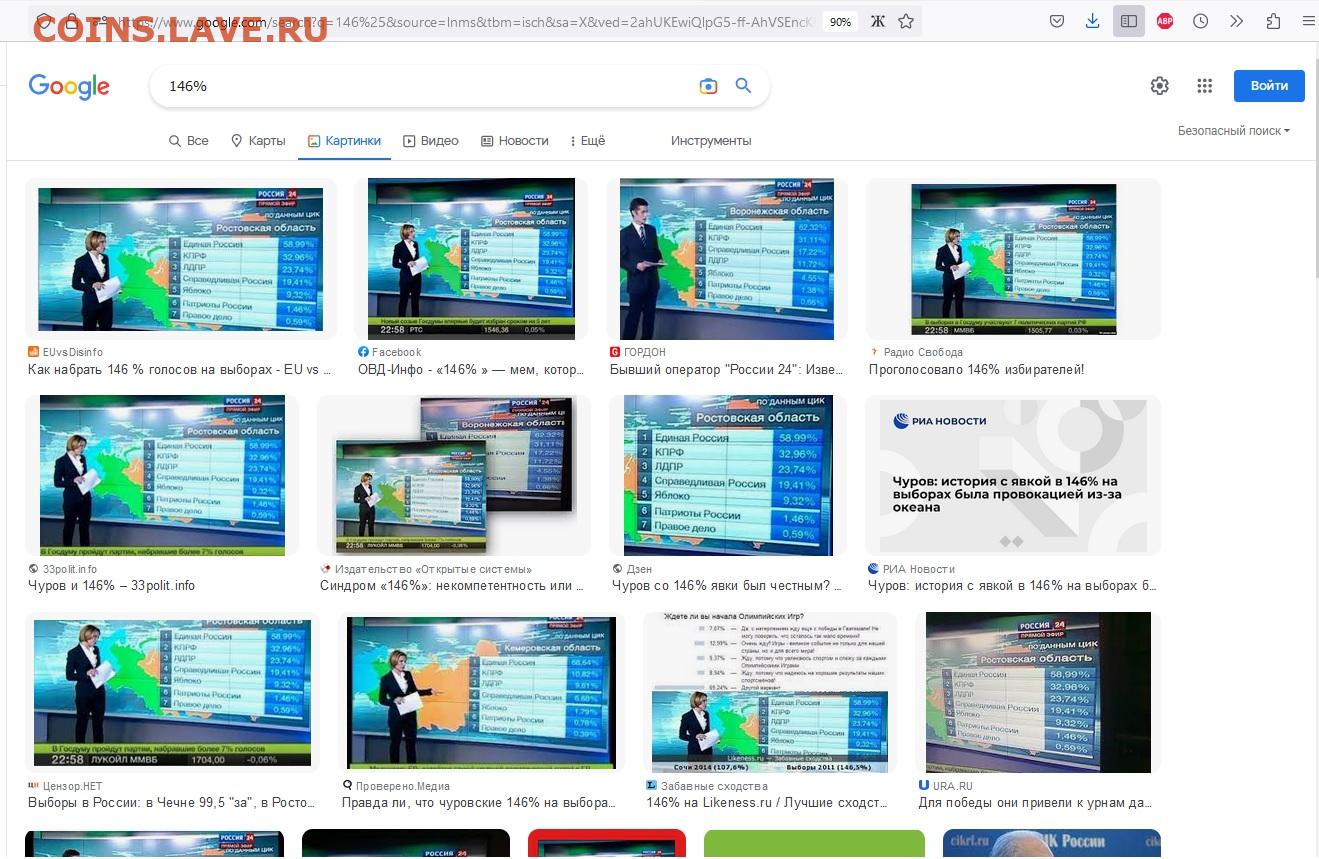The height and width of the screenshot is (859, 1319).
Task: Select the Картинки tab
Action: (x=344, y=141)
